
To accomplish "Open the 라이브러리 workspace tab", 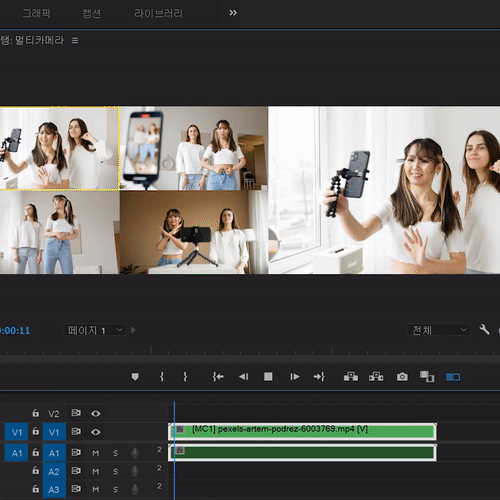I will 158,13.
